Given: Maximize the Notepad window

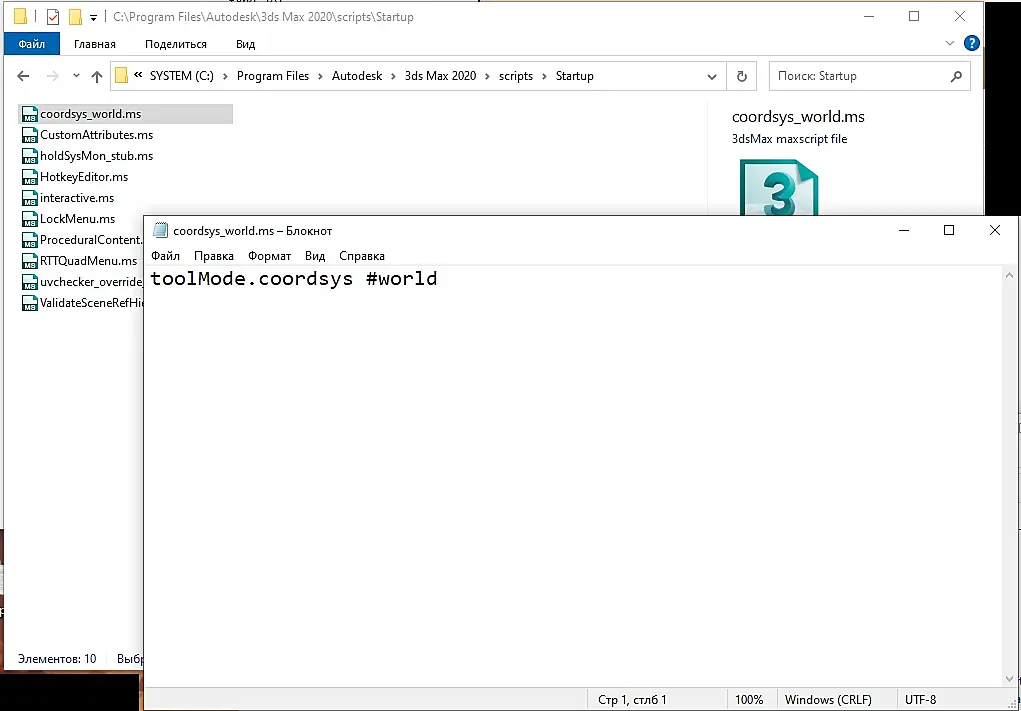Looking at the screenshot, I should 949,230.
